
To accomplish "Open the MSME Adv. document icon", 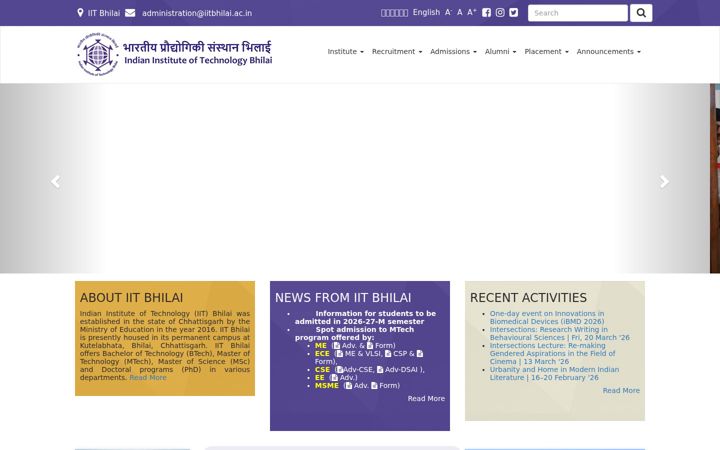I will tap(349, 386).
